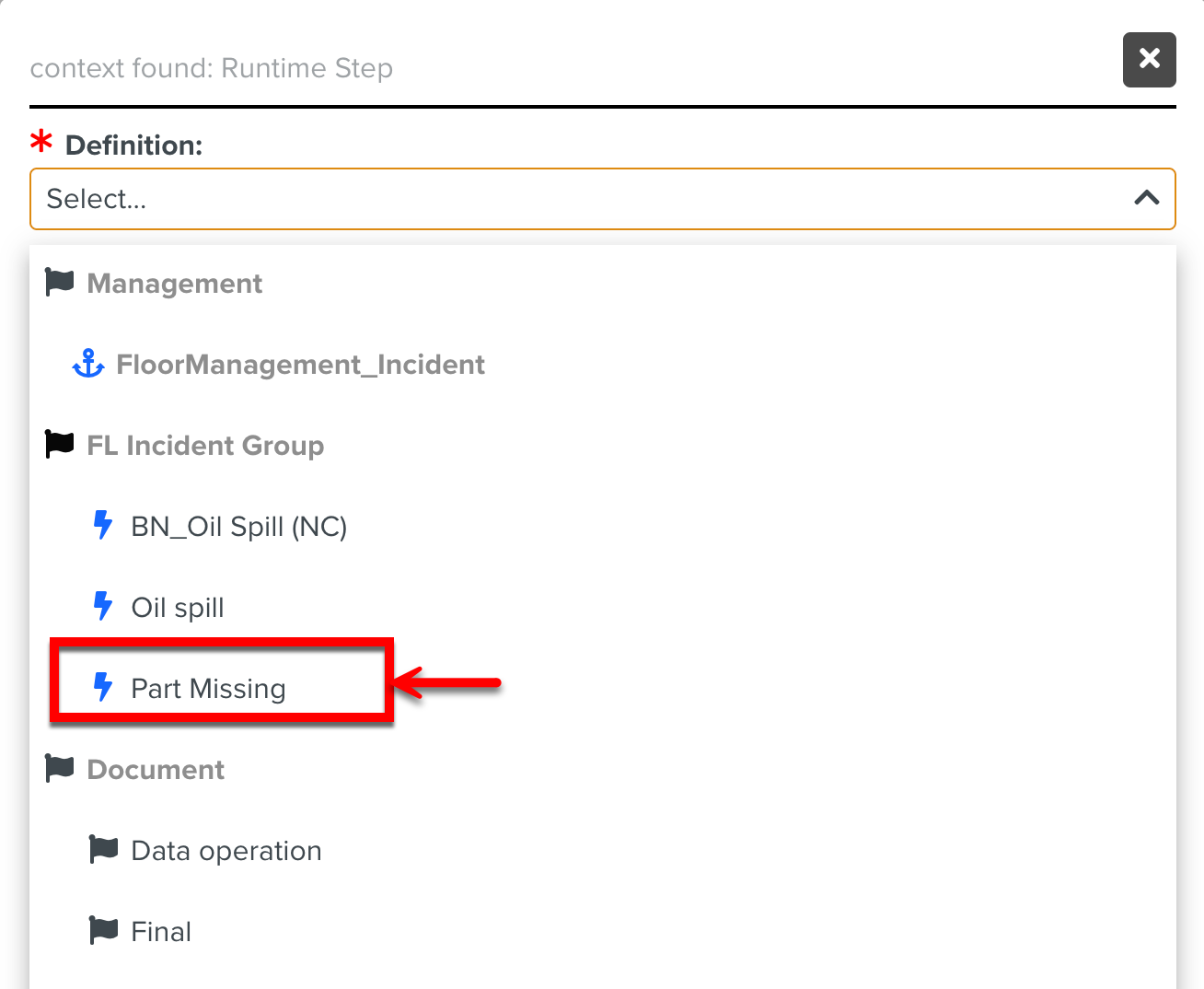Click the flag icon next to Data operation
The height and width of the screenshot is (989, 1204).
point(104,849)
